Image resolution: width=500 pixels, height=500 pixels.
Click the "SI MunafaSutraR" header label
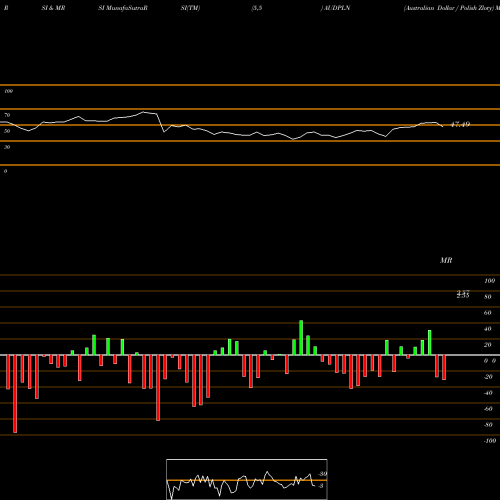[123, 8]
